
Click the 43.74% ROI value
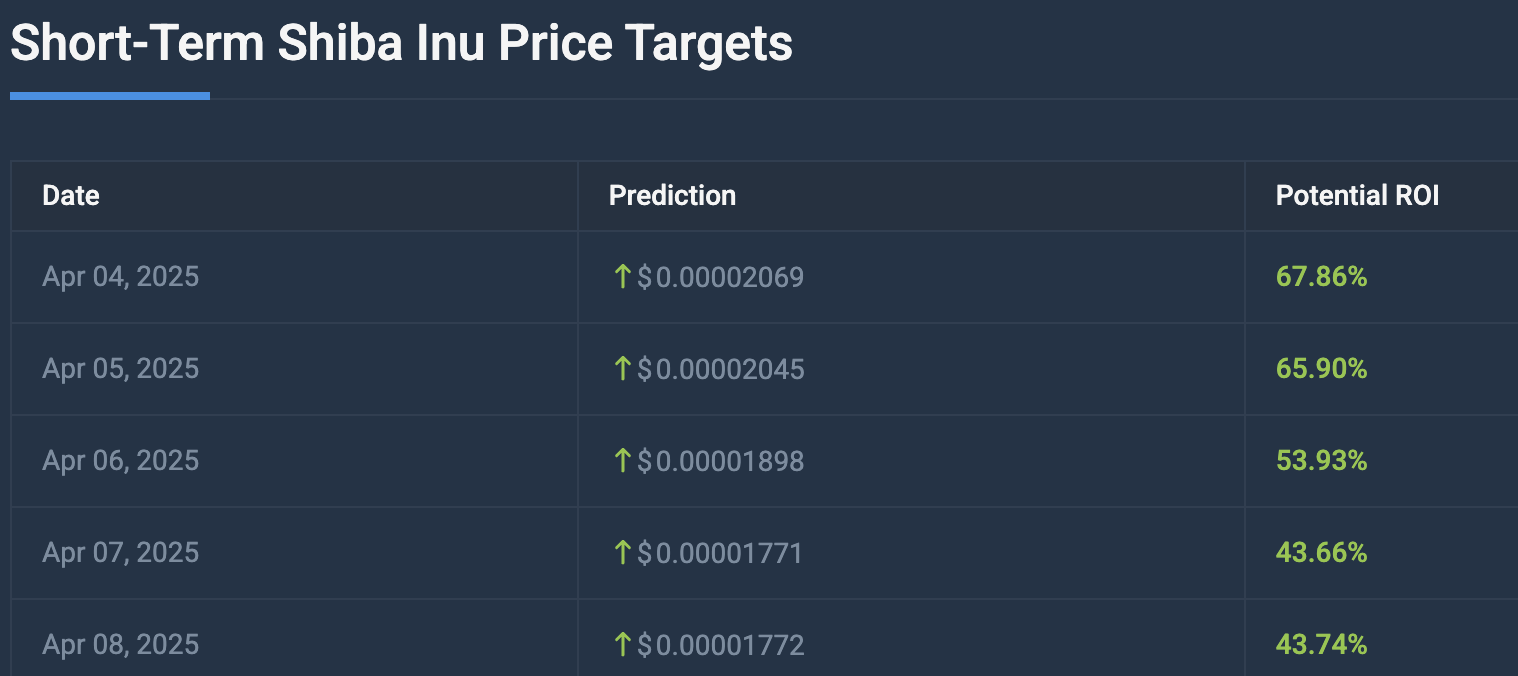(x=1321, y=645)
